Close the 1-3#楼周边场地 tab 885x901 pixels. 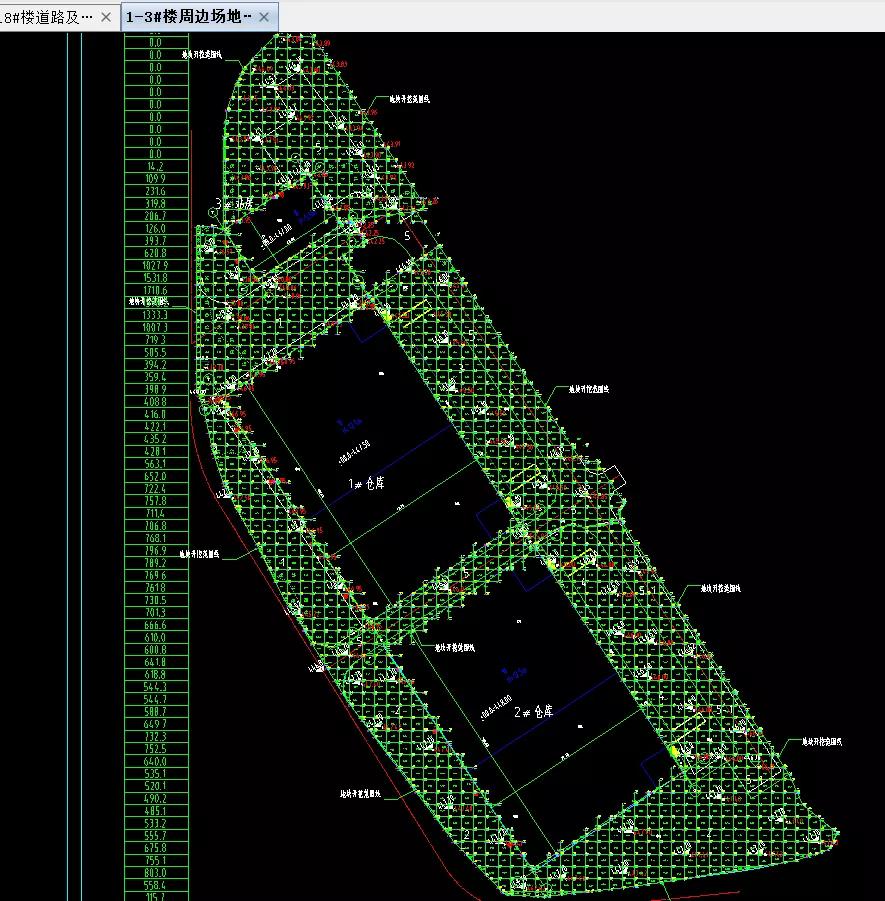[263, 17]
